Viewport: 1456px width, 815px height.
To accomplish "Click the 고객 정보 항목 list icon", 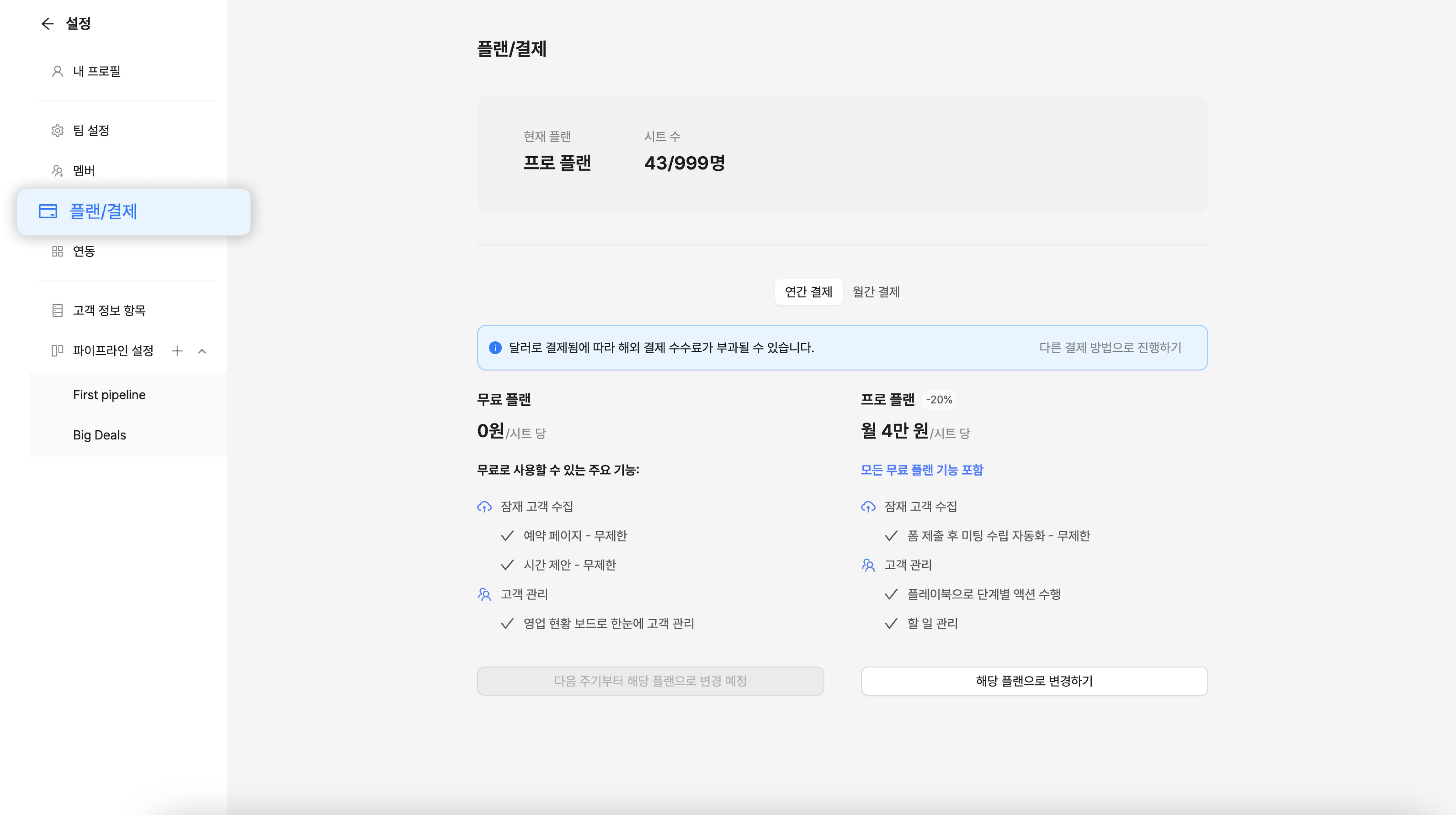I will pos(57,310).
